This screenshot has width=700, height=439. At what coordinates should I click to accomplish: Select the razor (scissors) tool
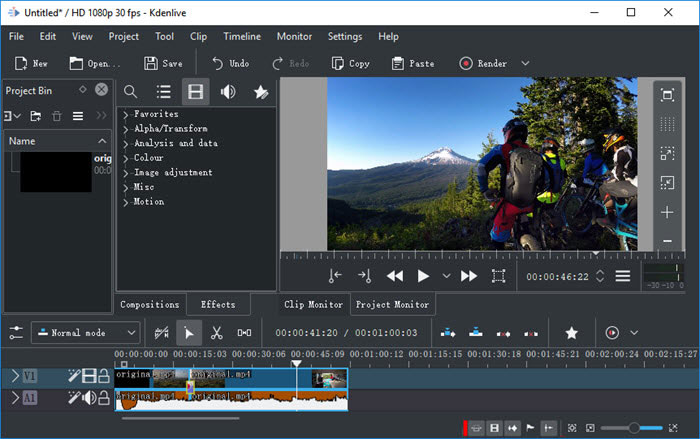tap(216, 332)
